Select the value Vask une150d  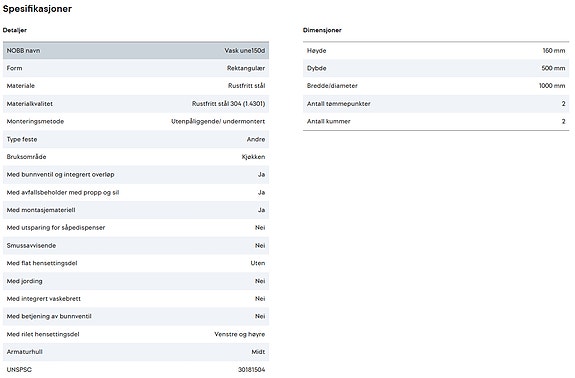click(245, 51)
